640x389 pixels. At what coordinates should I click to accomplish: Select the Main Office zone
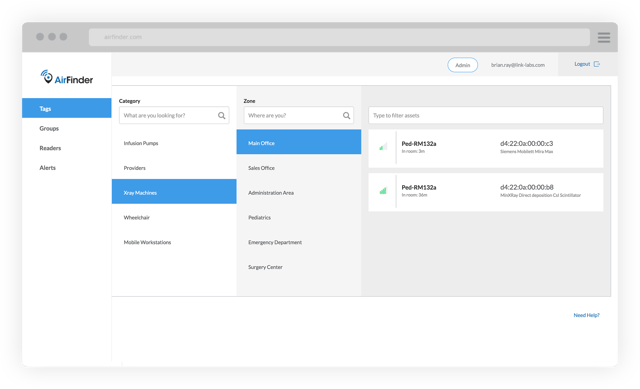pyautogui.click(x=299, y=142)
